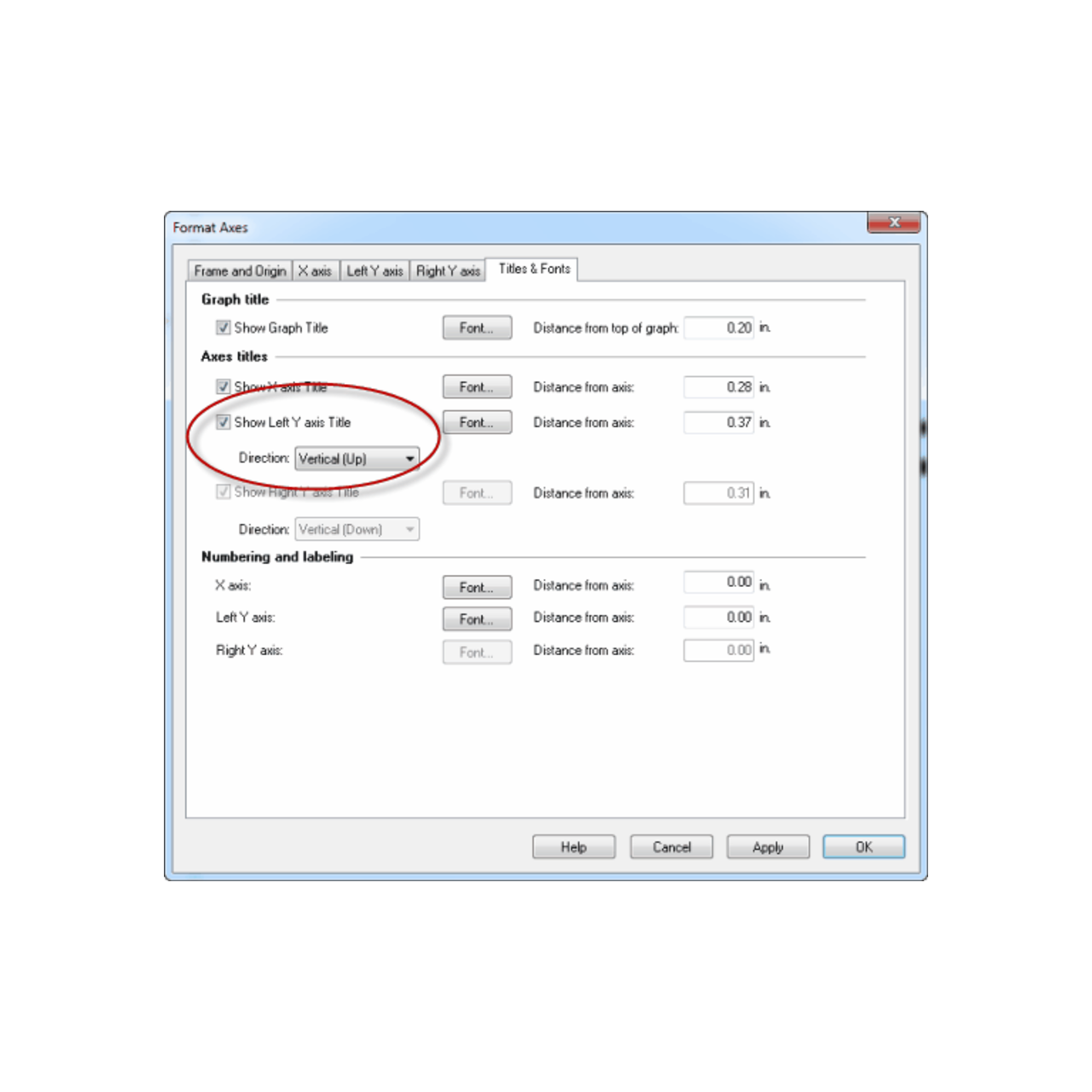Expand Vertical (Up) direction dropdown
The height and width of the screenshot is (1092, 1092).
coord(357,459)
